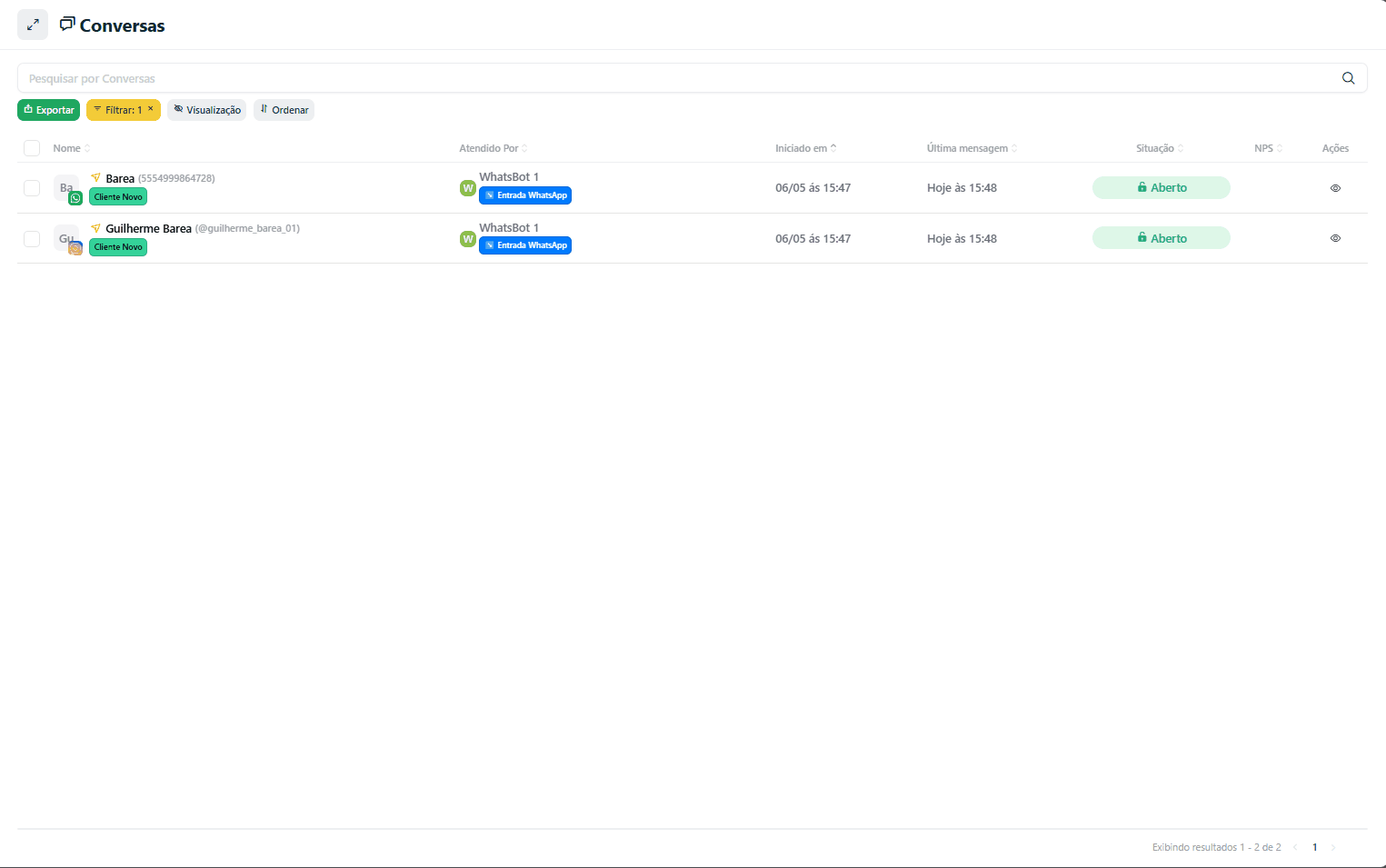Click the Cliente Novo tag under Barea
The image size is (1386, 868).
pos(118,196)
